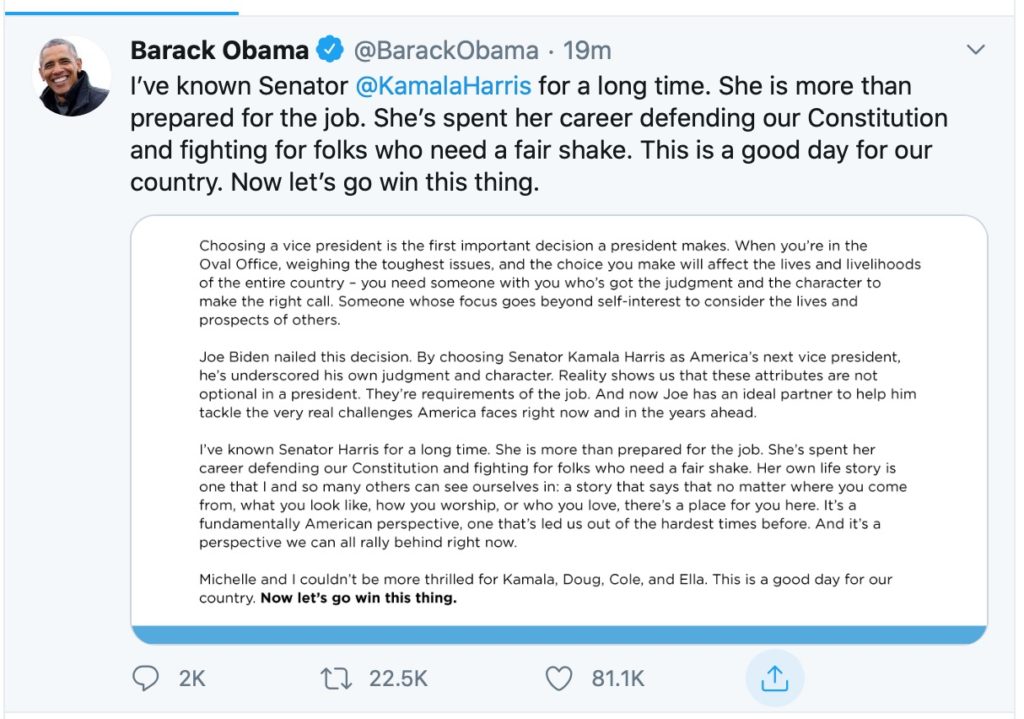The height and width of the screenshot is (719, 1024).
Task: Open Barack Obama's profile avatar photo
Action: (74, 78)
